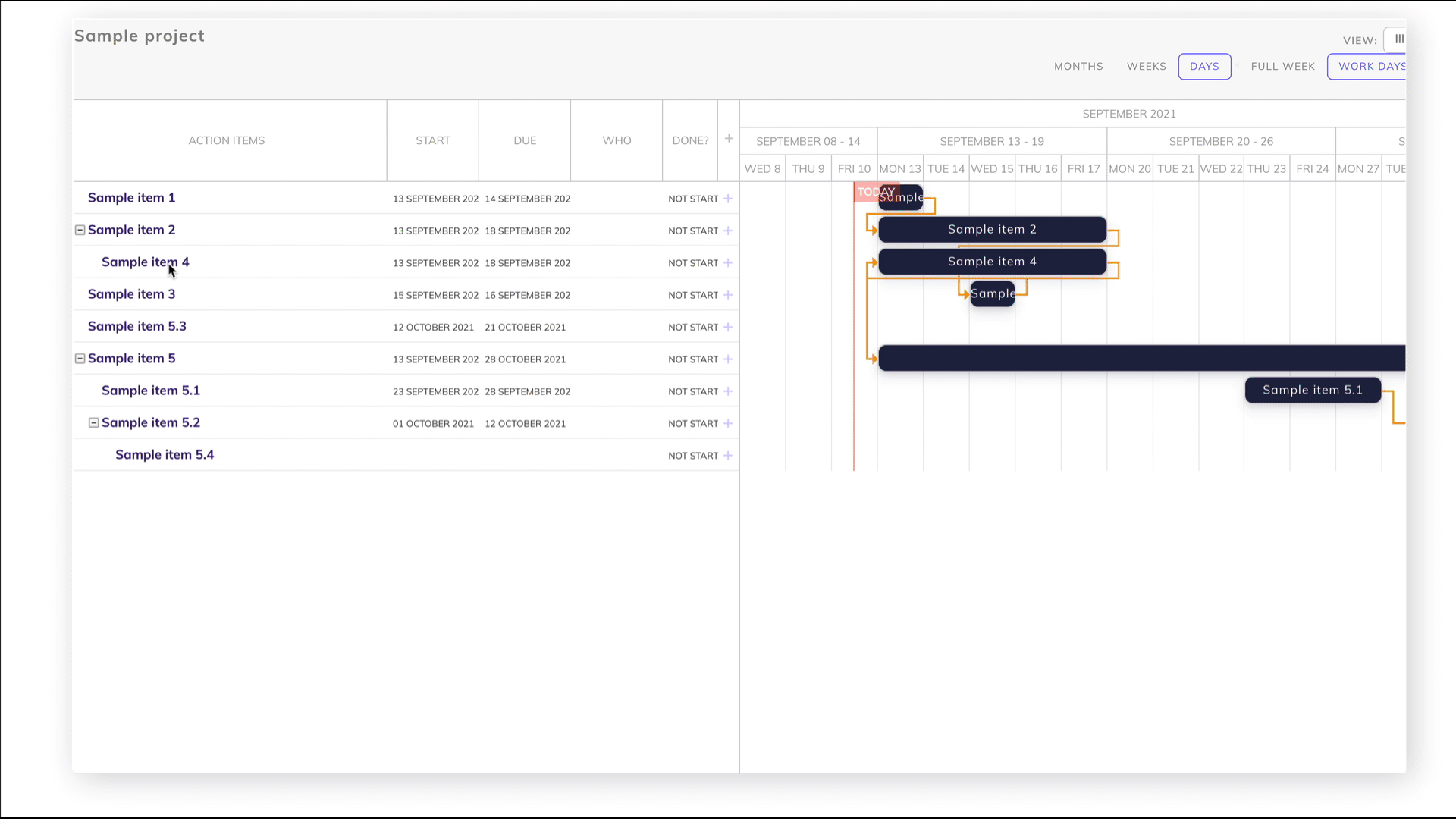Click plus icon on Sample item 5.1 row
1456x819 pixels.
728,391
